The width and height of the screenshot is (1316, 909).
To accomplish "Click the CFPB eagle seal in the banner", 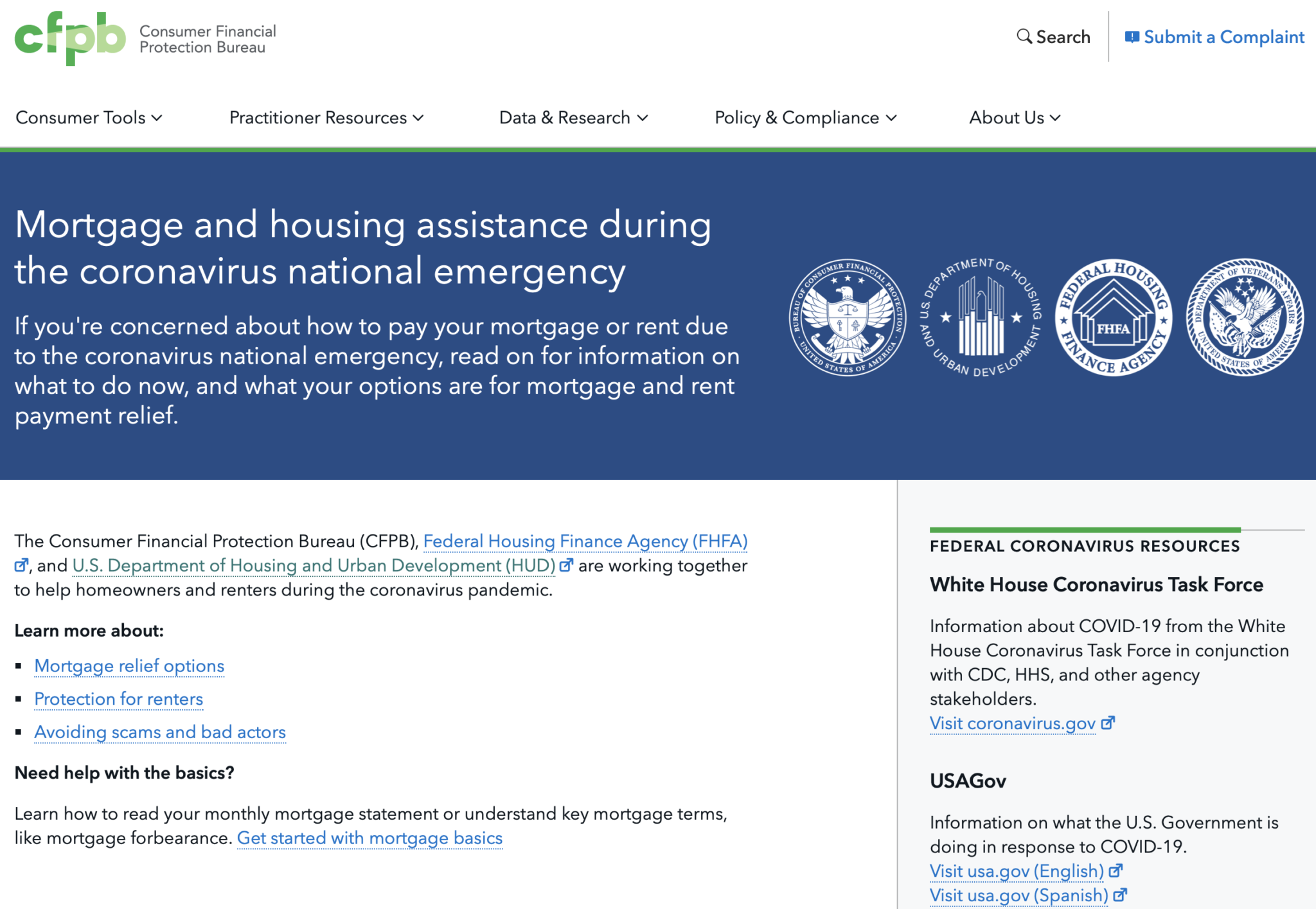I will pyautogui.click(x=848, y=319).
